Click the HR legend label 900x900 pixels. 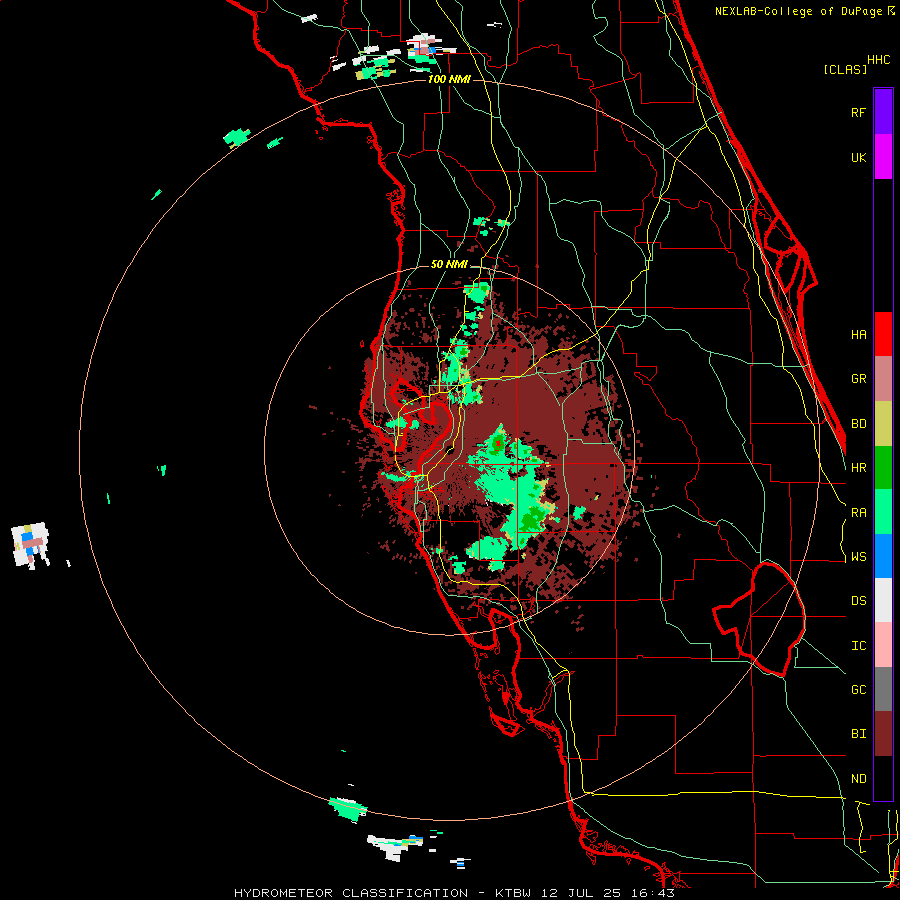[858, 468]
